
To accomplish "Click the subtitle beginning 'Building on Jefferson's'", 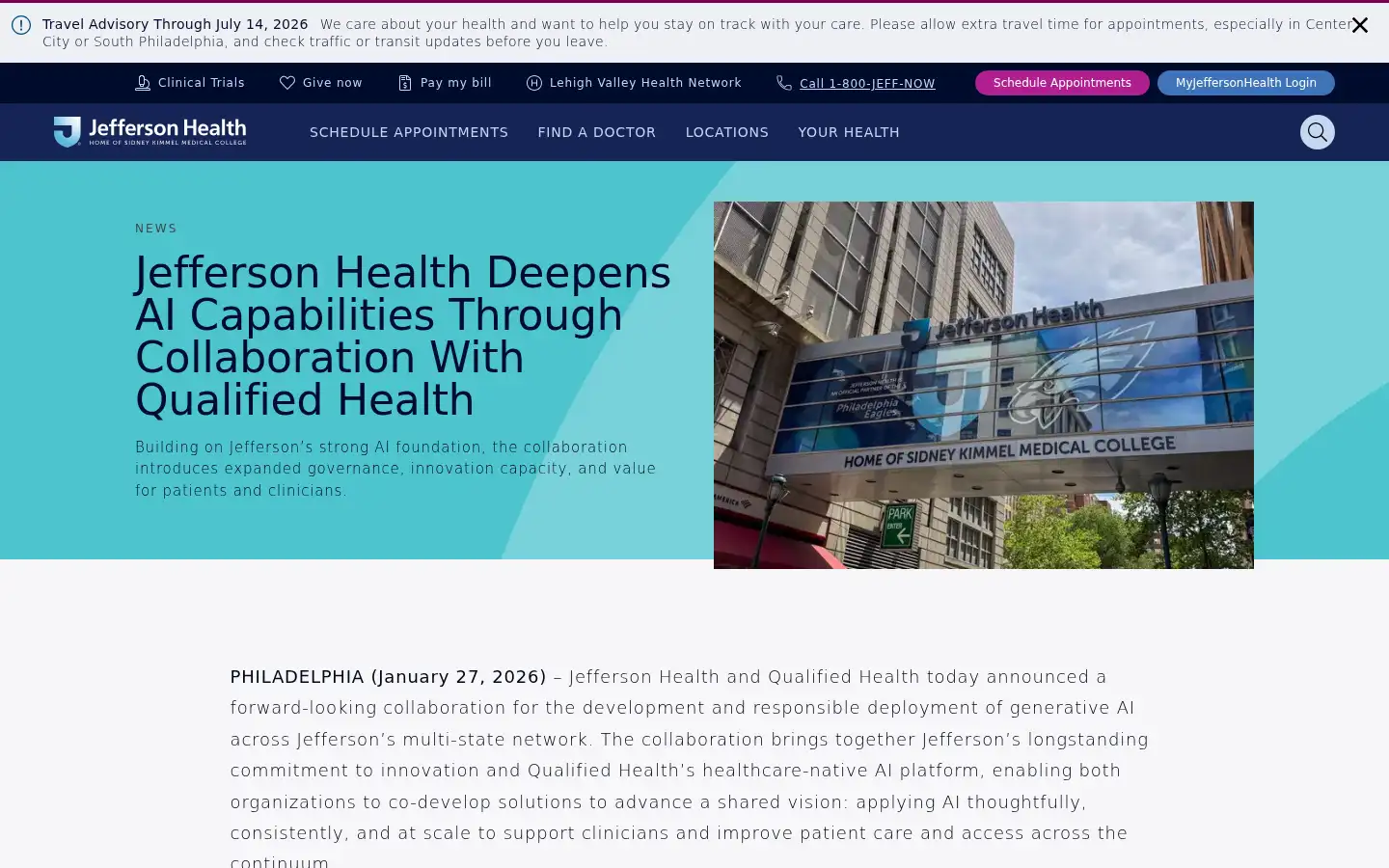I will (395, 469).
